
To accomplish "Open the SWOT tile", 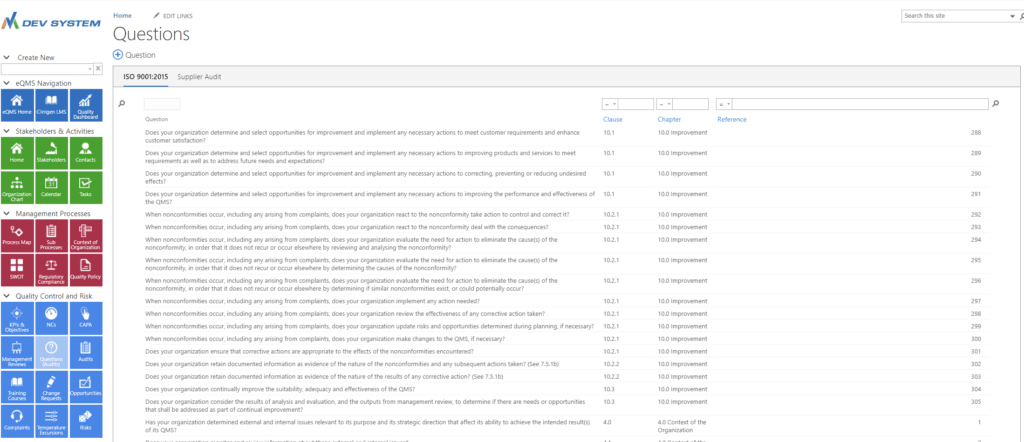I will 17,270.
